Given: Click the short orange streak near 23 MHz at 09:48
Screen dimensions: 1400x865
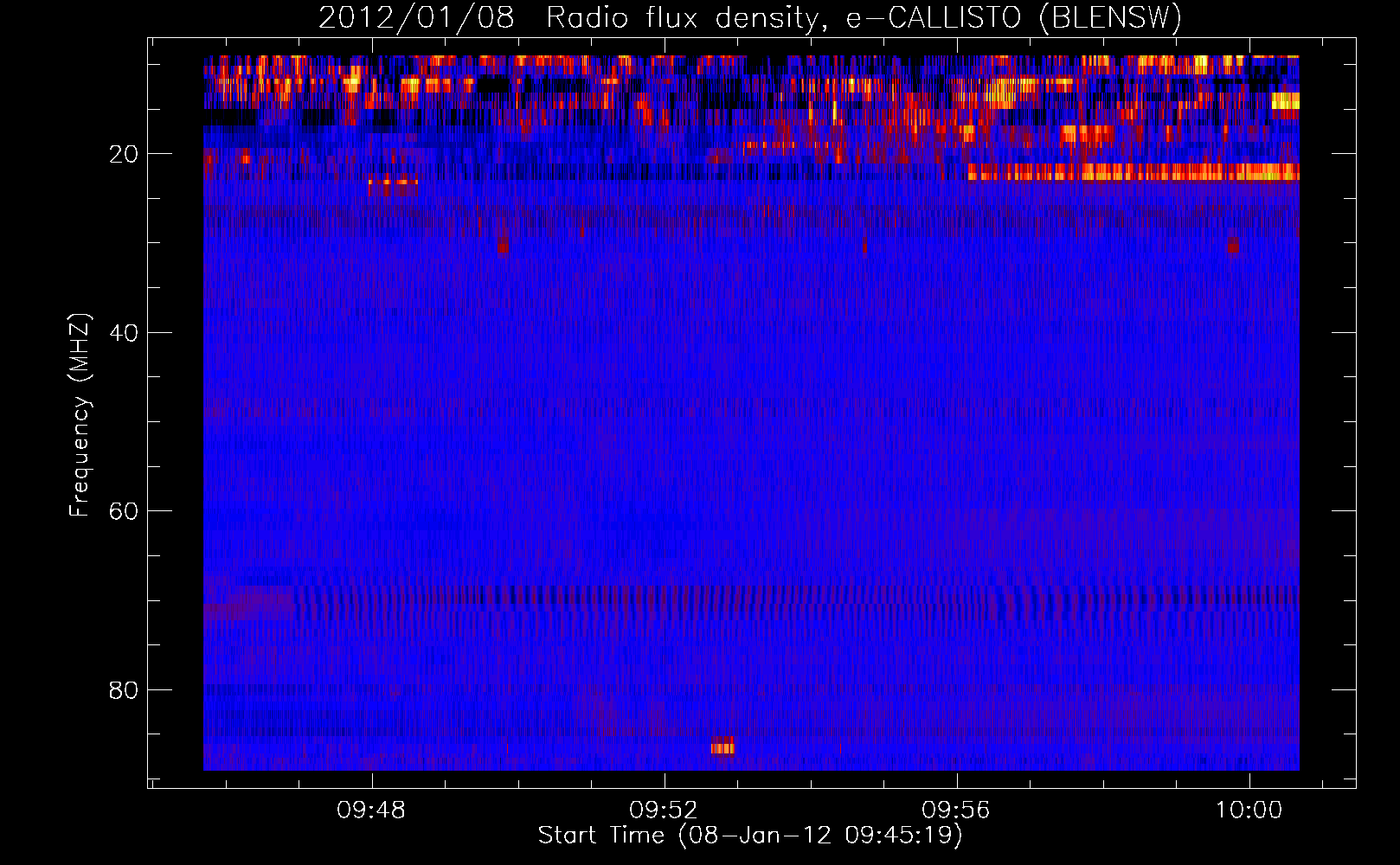Looking at the screenshot, I should (x=393, y=182).
